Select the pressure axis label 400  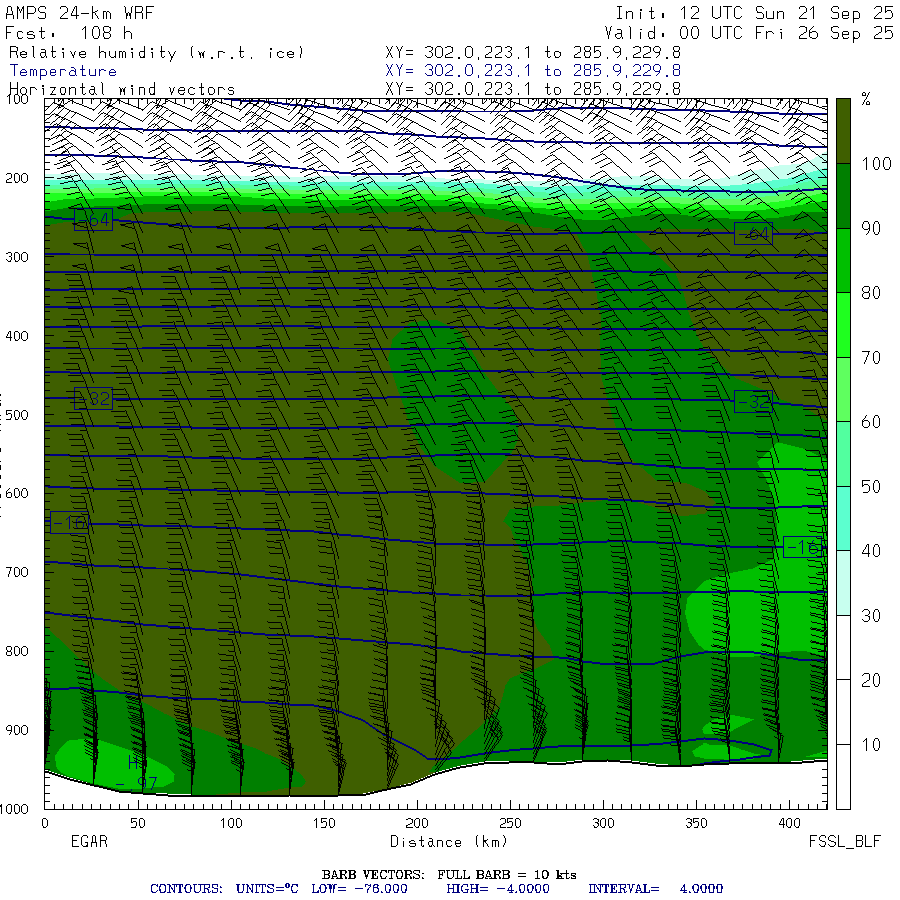(17, 336)
